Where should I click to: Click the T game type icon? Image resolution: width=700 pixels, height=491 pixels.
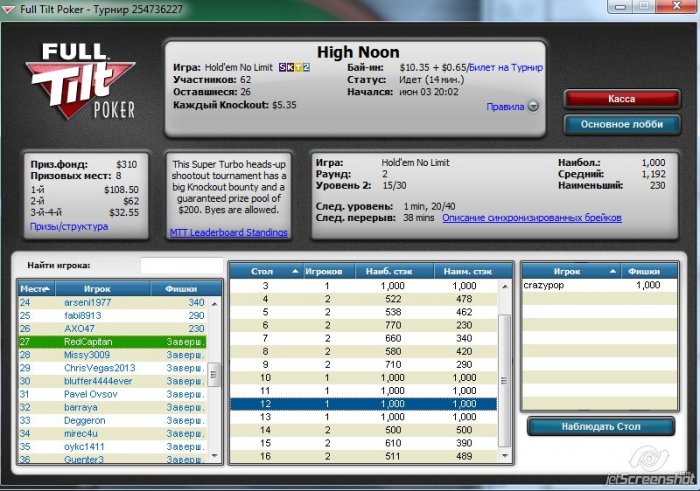(x=298, y=67)
